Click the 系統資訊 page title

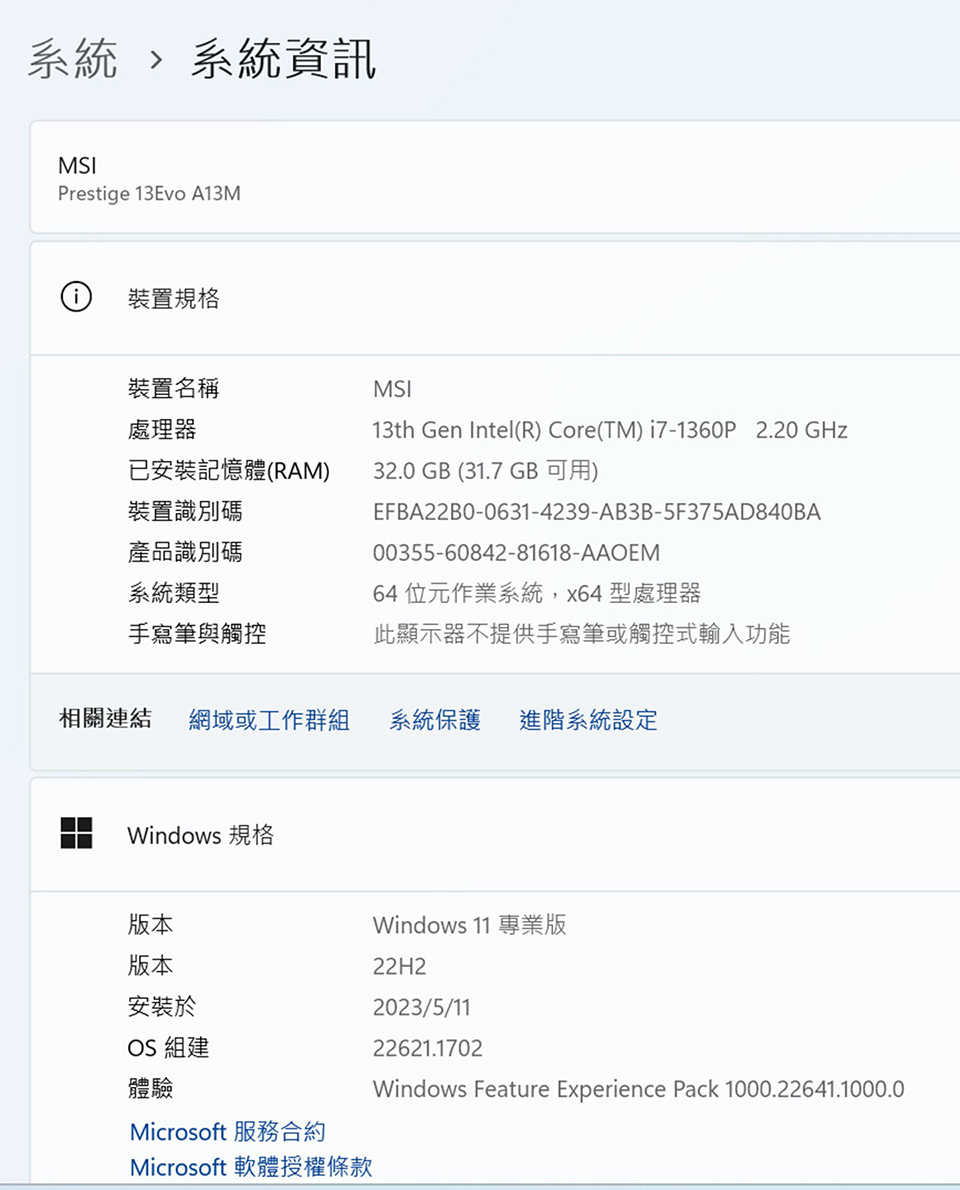pyautogui.click(x=283, y=59)
